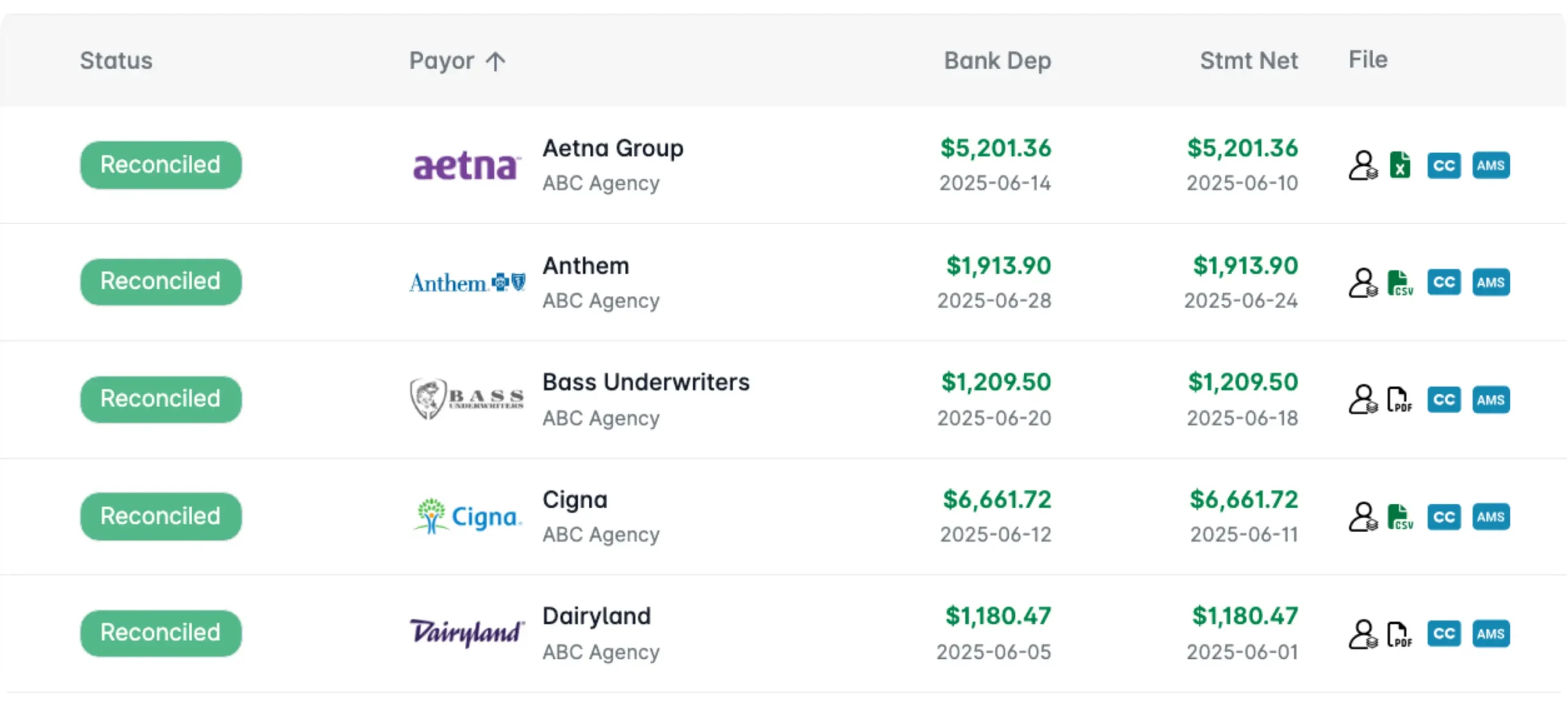
Task: Click the CSV file icon in Cigna row
Action: 1400,517
